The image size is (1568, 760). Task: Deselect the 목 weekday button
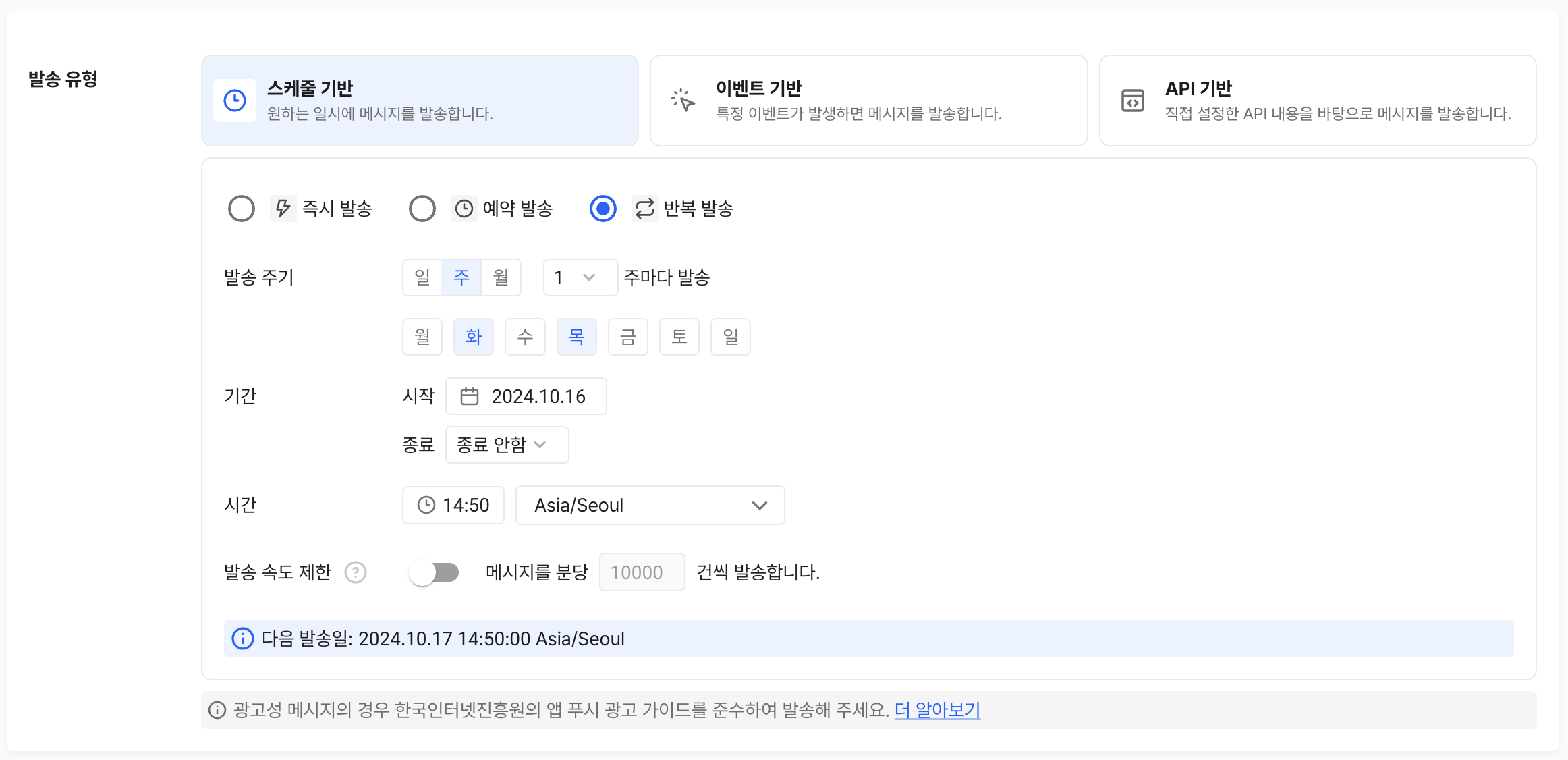tap(577, 337)
